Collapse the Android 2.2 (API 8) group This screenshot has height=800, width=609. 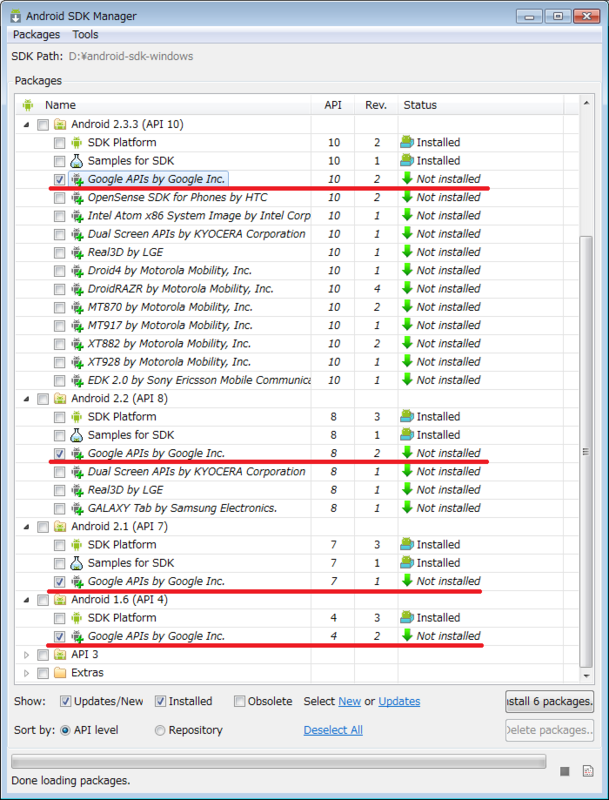(27, 399)
